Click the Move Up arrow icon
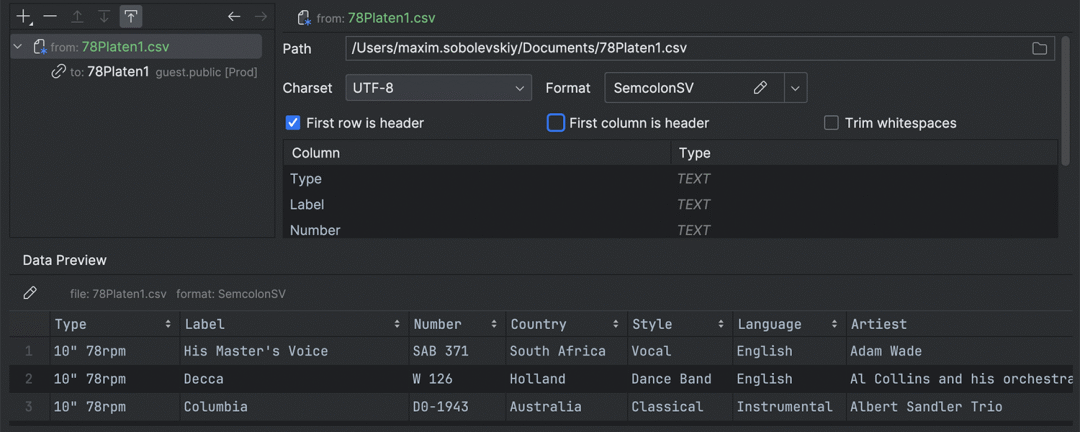Screen dimensions: 1080x432 pyautogui.click(x=78, y=17)
